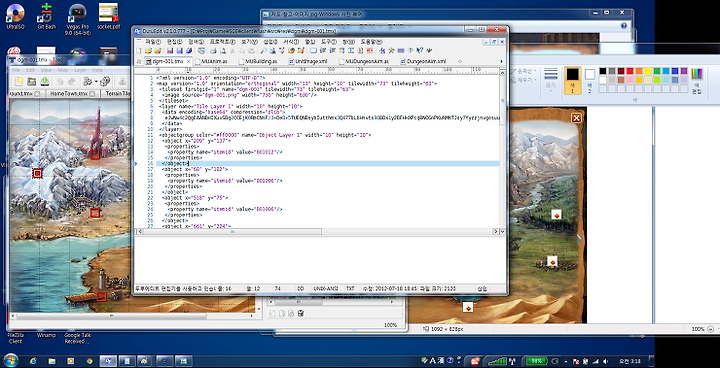
Task: Switch to the MUAnim.as tab in DuruEdit
Action: (212, 61)
